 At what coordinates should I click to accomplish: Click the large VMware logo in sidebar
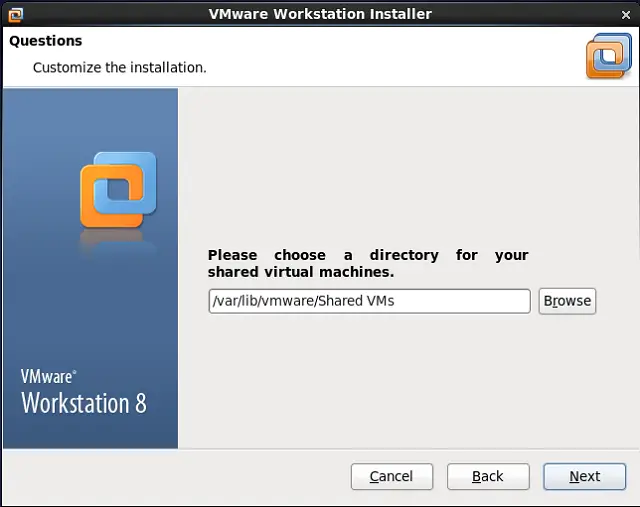(x=118, y=188)
